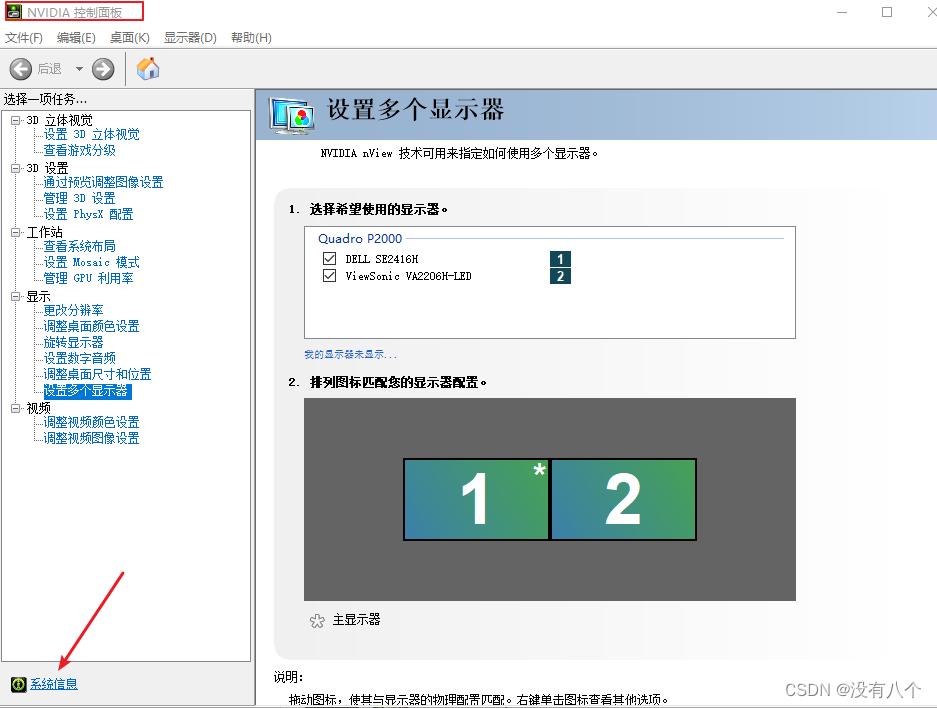Uncheck the DELL SE2416H display checkbox
This screenshot has height=708, width=937.
pyautogui.click(x=329, y=259)
